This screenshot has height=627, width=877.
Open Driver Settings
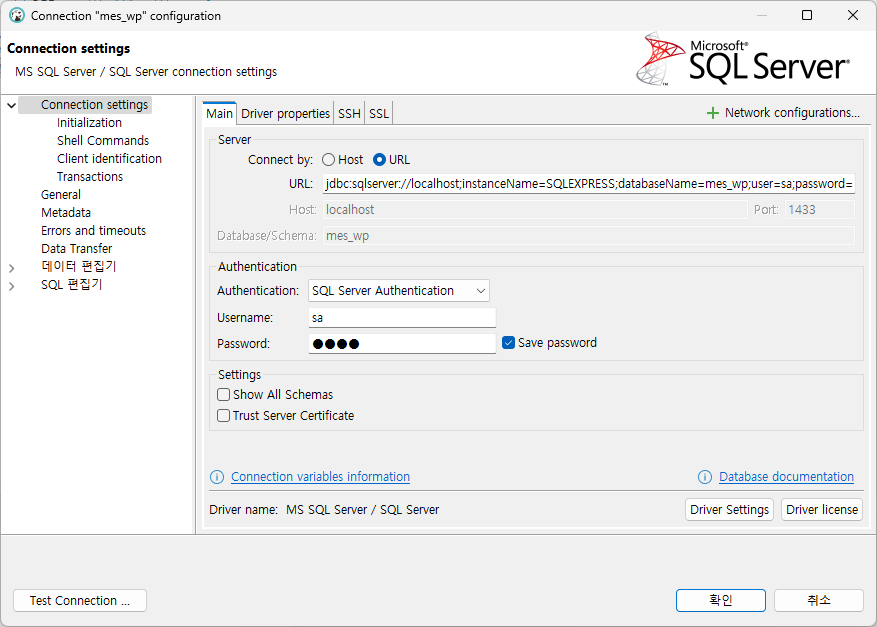729,510
